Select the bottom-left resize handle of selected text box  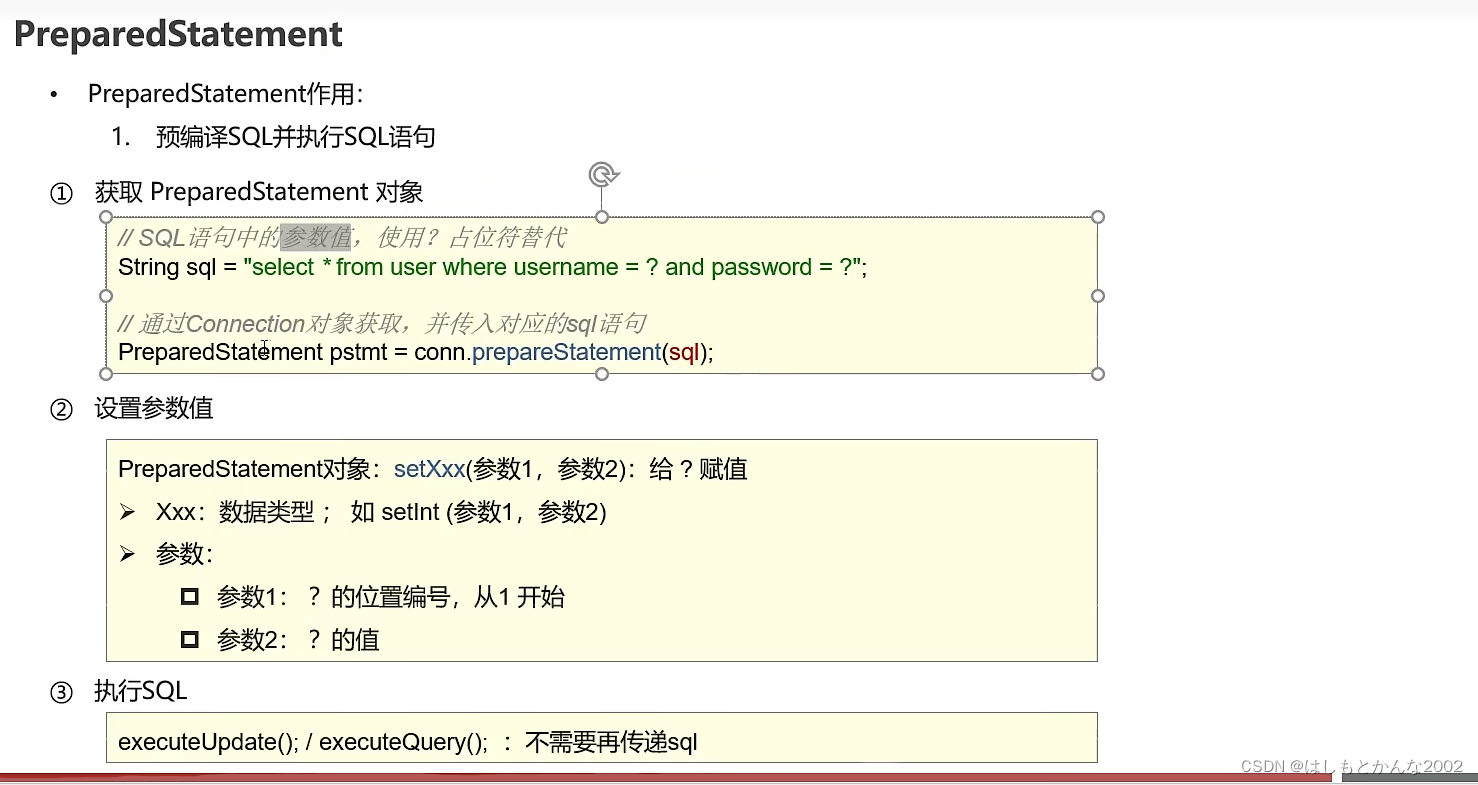106,374
